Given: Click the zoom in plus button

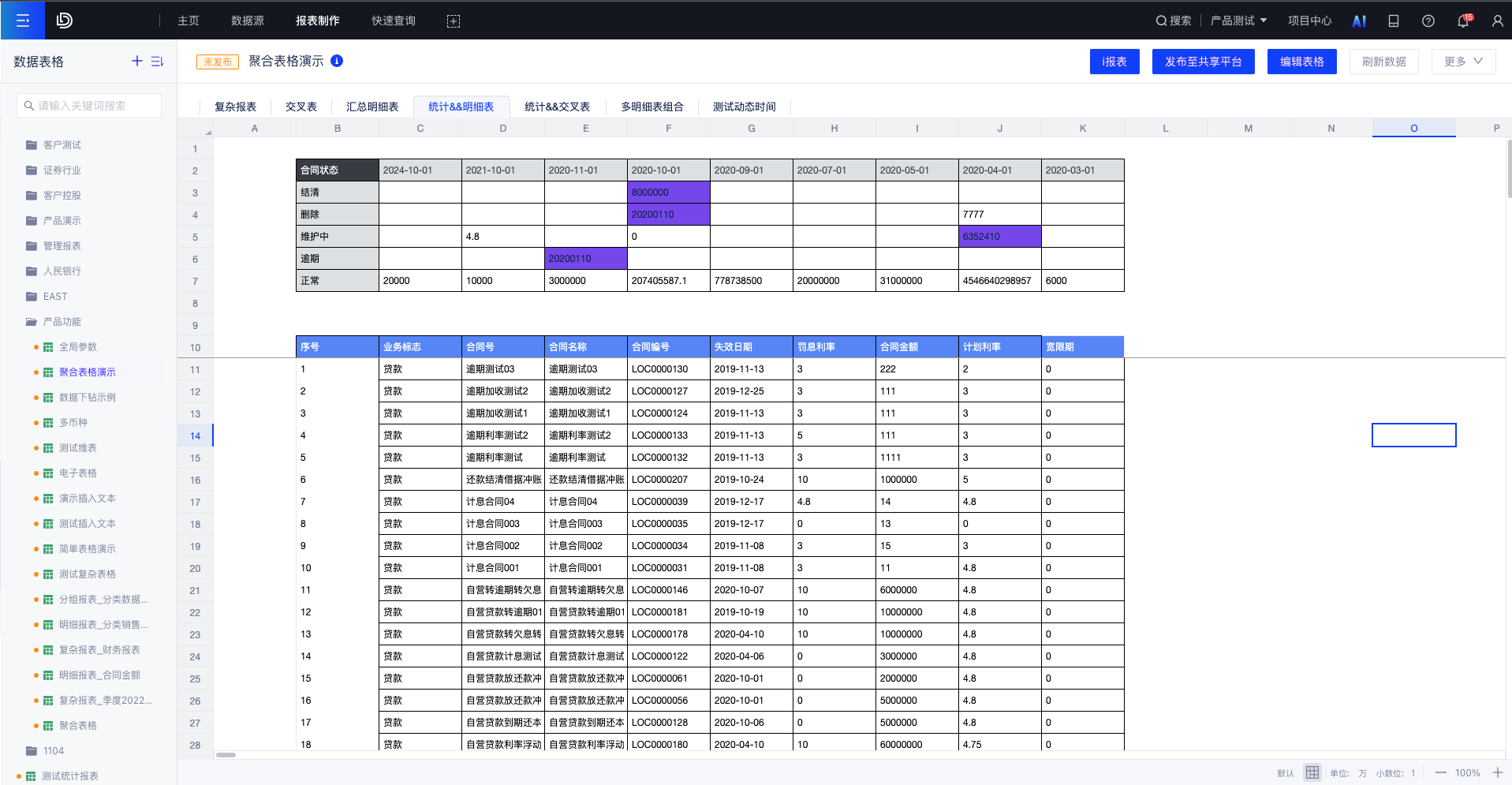Looking at the screenshot, I should tap(1497, 772).
